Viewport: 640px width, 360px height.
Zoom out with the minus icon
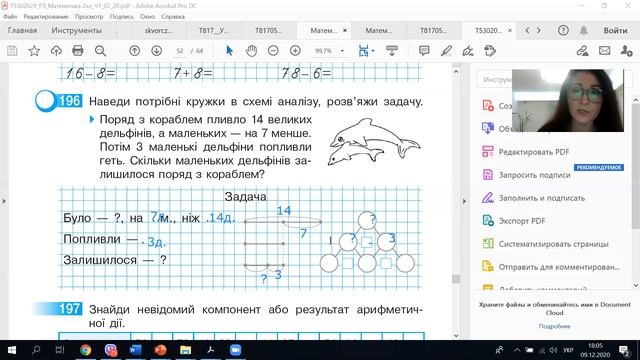tap(273, 51)
